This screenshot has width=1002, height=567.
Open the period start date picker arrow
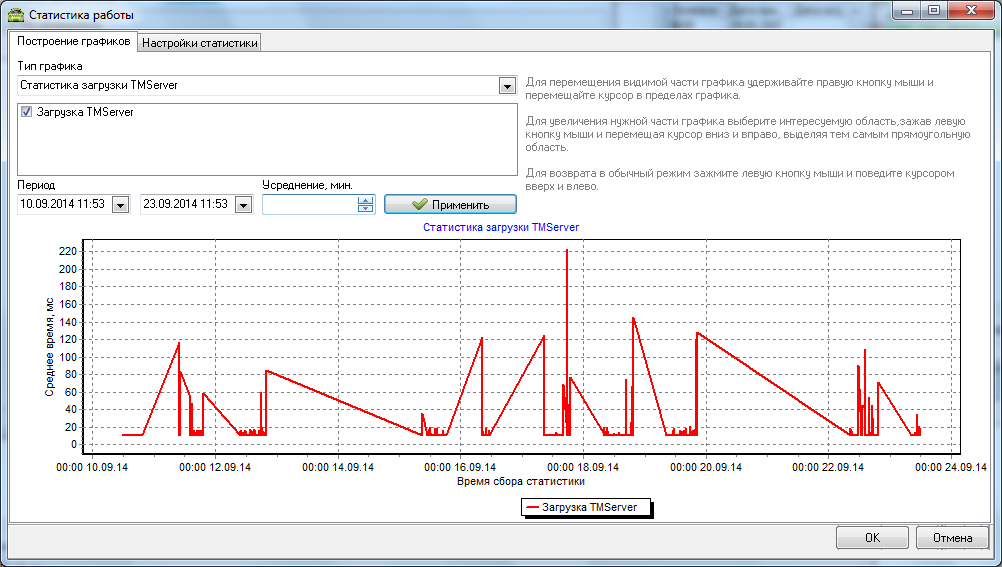point(120,205)
